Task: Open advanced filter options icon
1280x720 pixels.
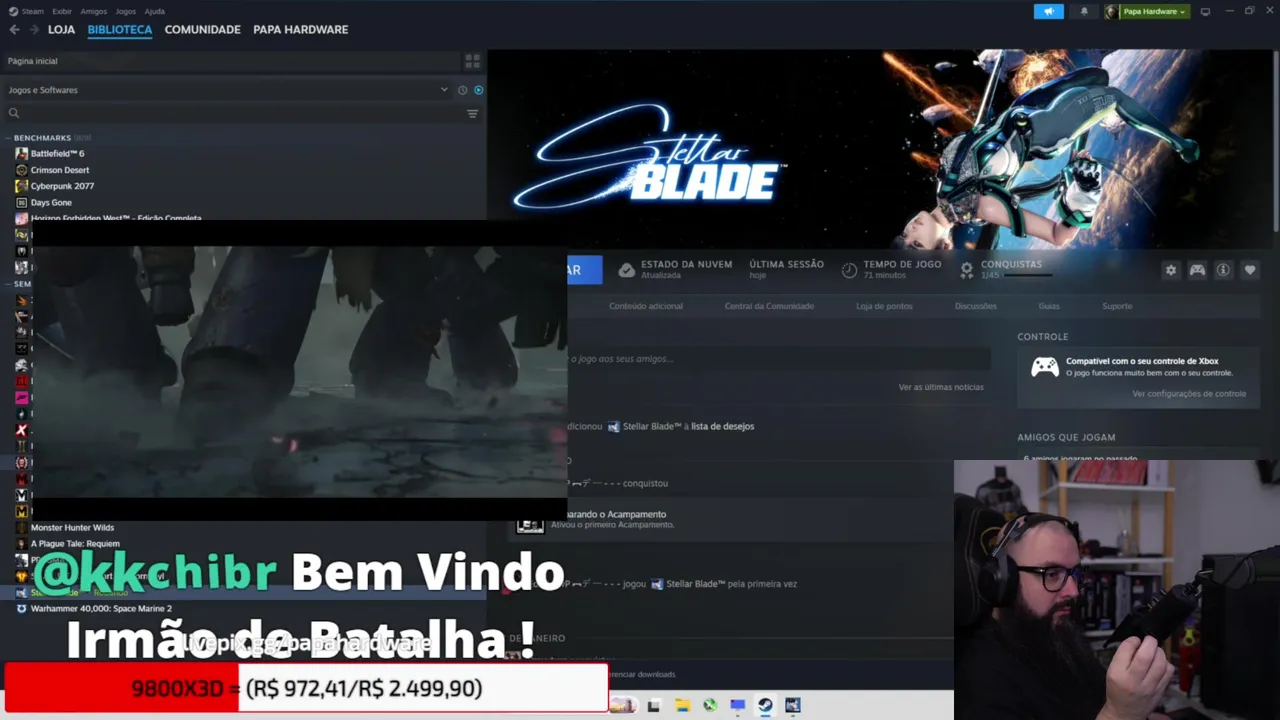Action: (473, 113)
